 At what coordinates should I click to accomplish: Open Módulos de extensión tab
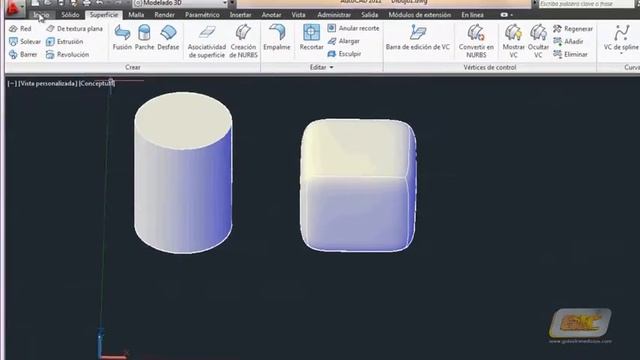tap(420, 15)
